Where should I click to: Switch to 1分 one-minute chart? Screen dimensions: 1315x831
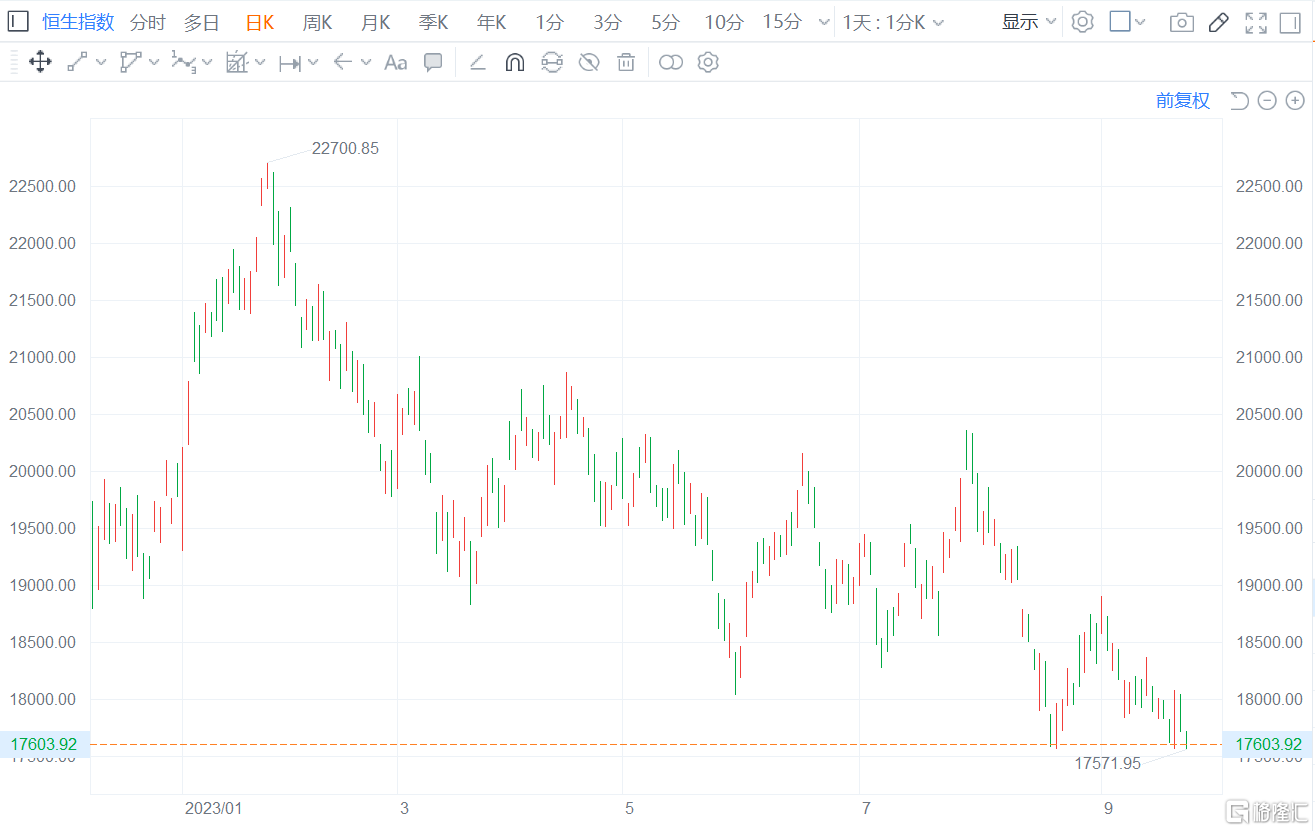(549, 22)
